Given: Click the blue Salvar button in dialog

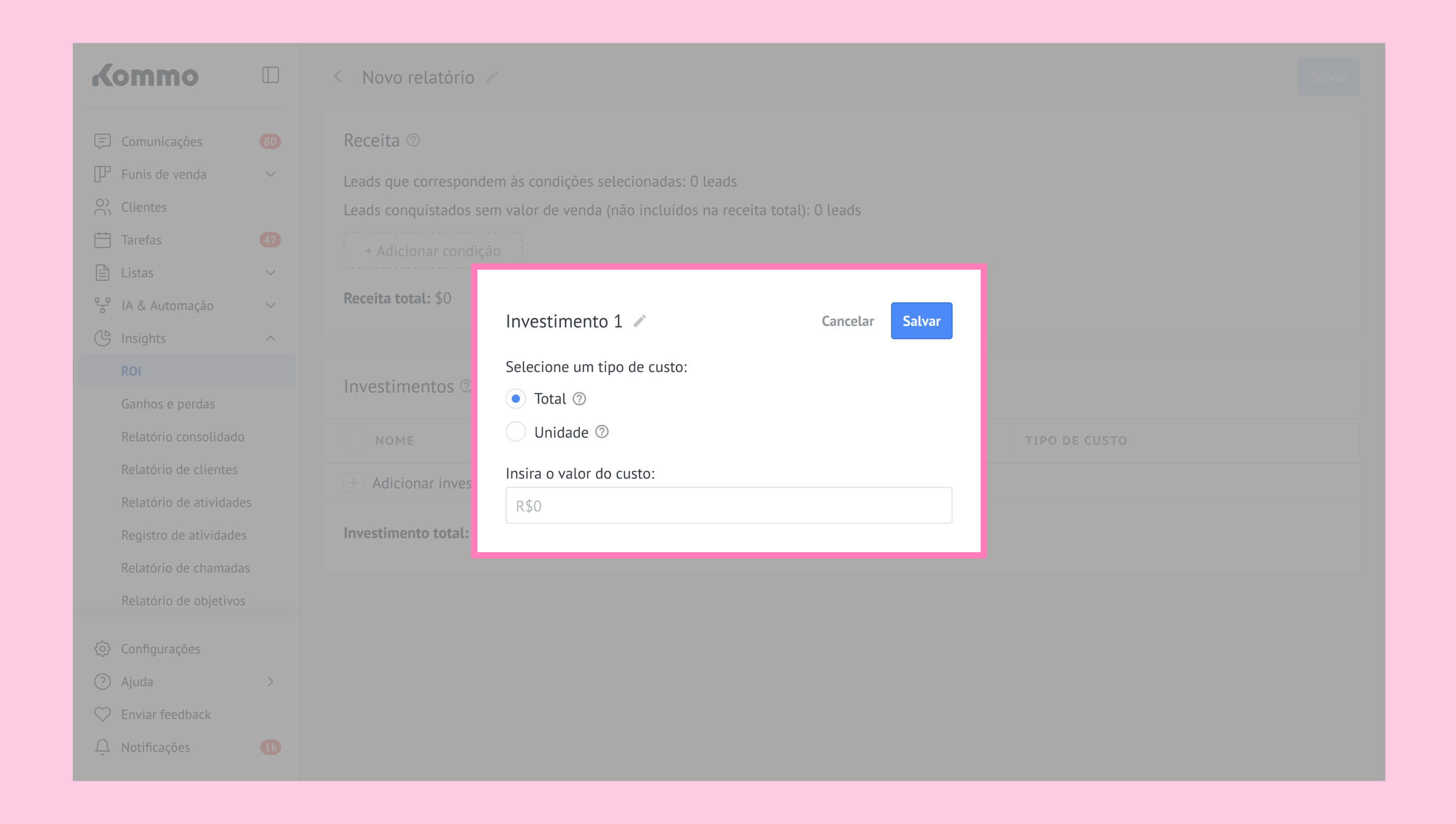Looking at the screenshot, I should (921, 321).
